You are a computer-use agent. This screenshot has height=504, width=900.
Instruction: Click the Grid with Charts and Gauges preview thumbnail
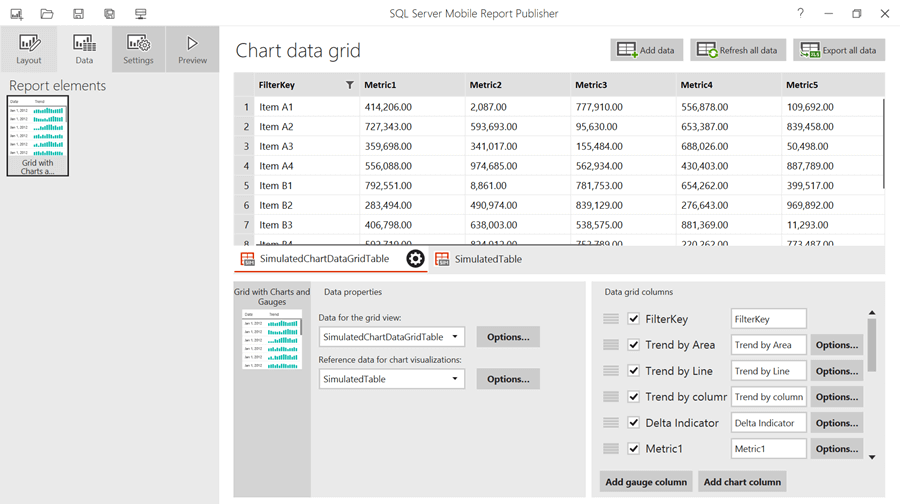(x=271, y=339)
